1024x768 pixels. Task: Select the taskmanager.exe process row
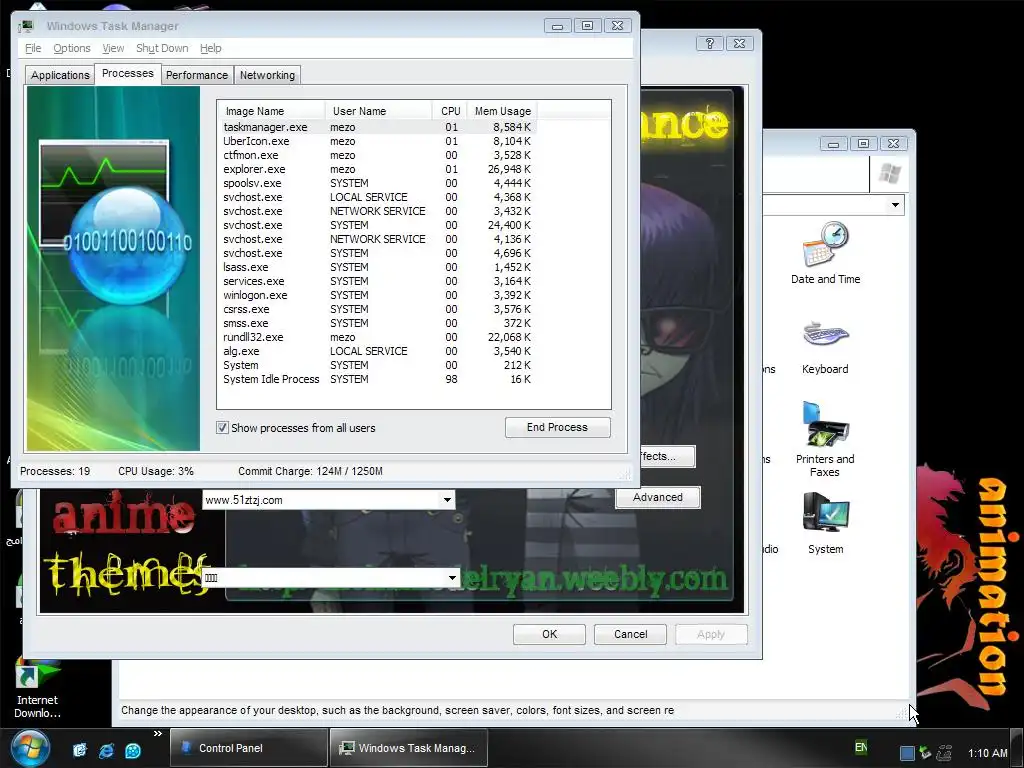[x=377, y=127]
